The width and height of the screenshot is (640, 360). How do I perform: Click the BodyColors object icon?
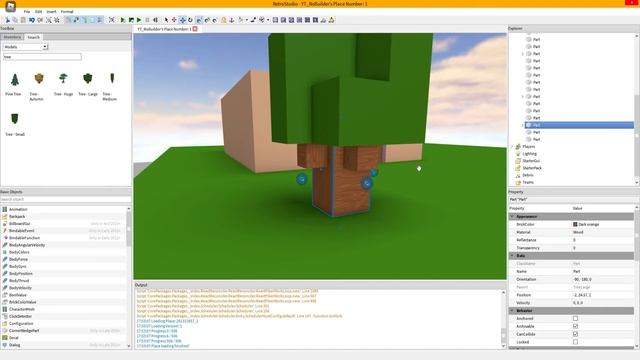pyautogui.click(x=5, y=252)
